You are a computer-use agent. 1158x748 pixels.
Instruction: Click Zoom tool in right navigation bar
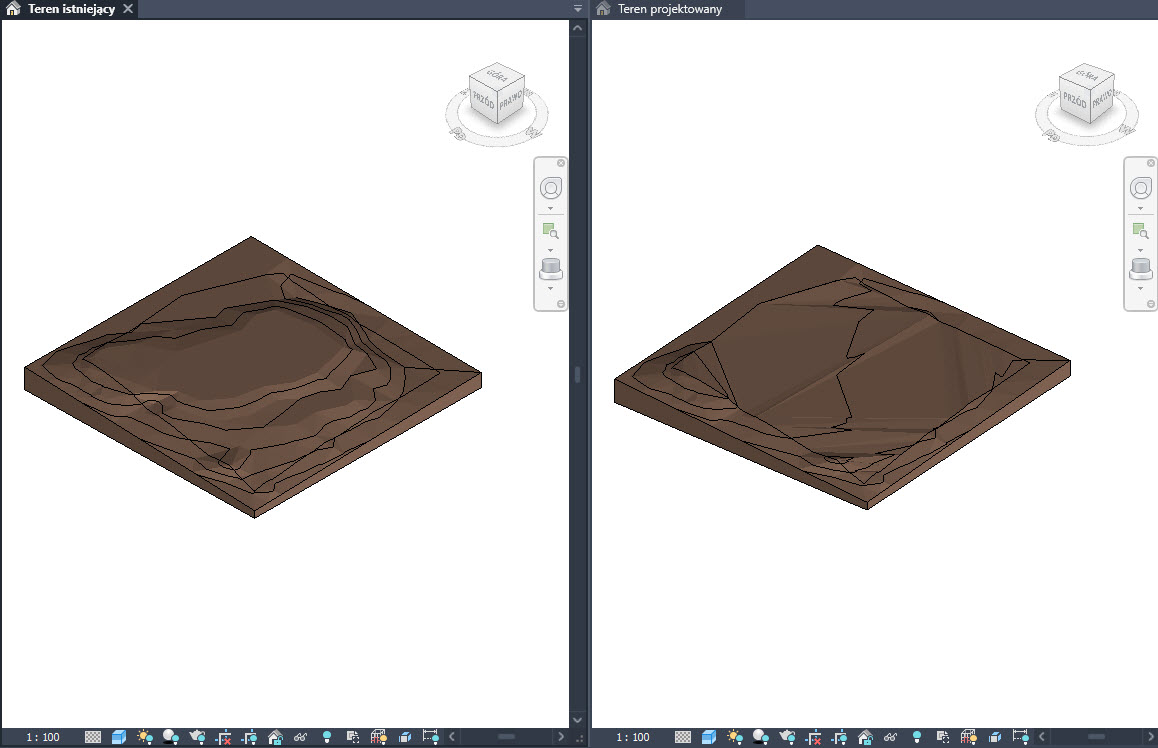pos(1141,230)
